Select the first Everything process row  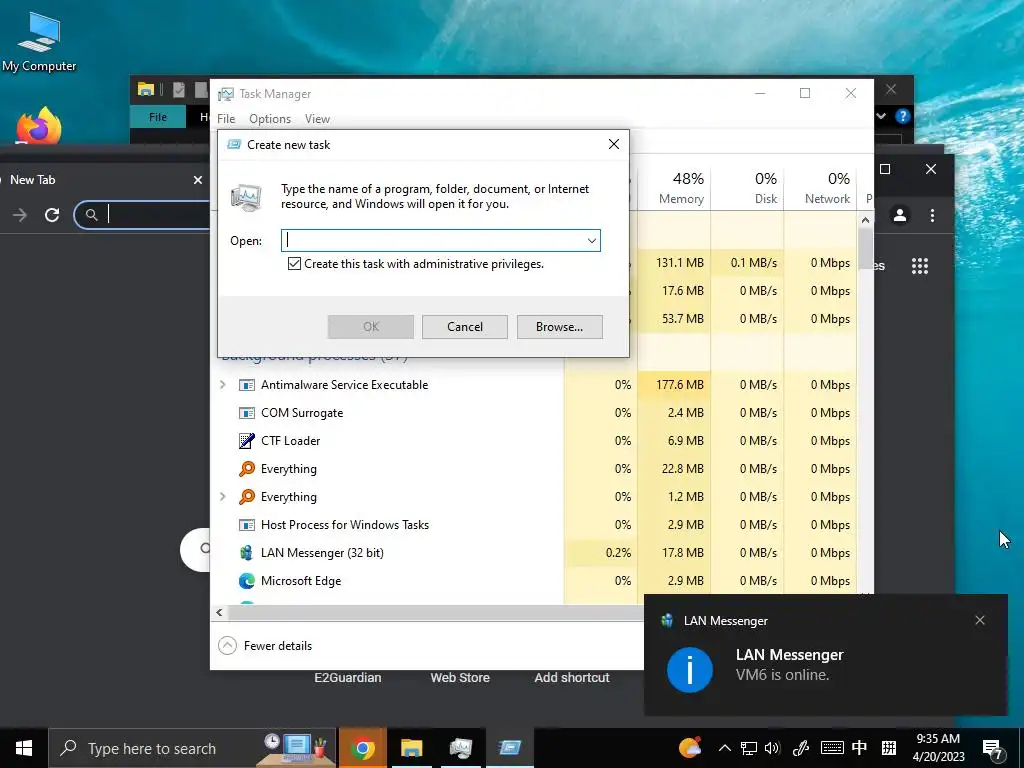pos(536,469)
